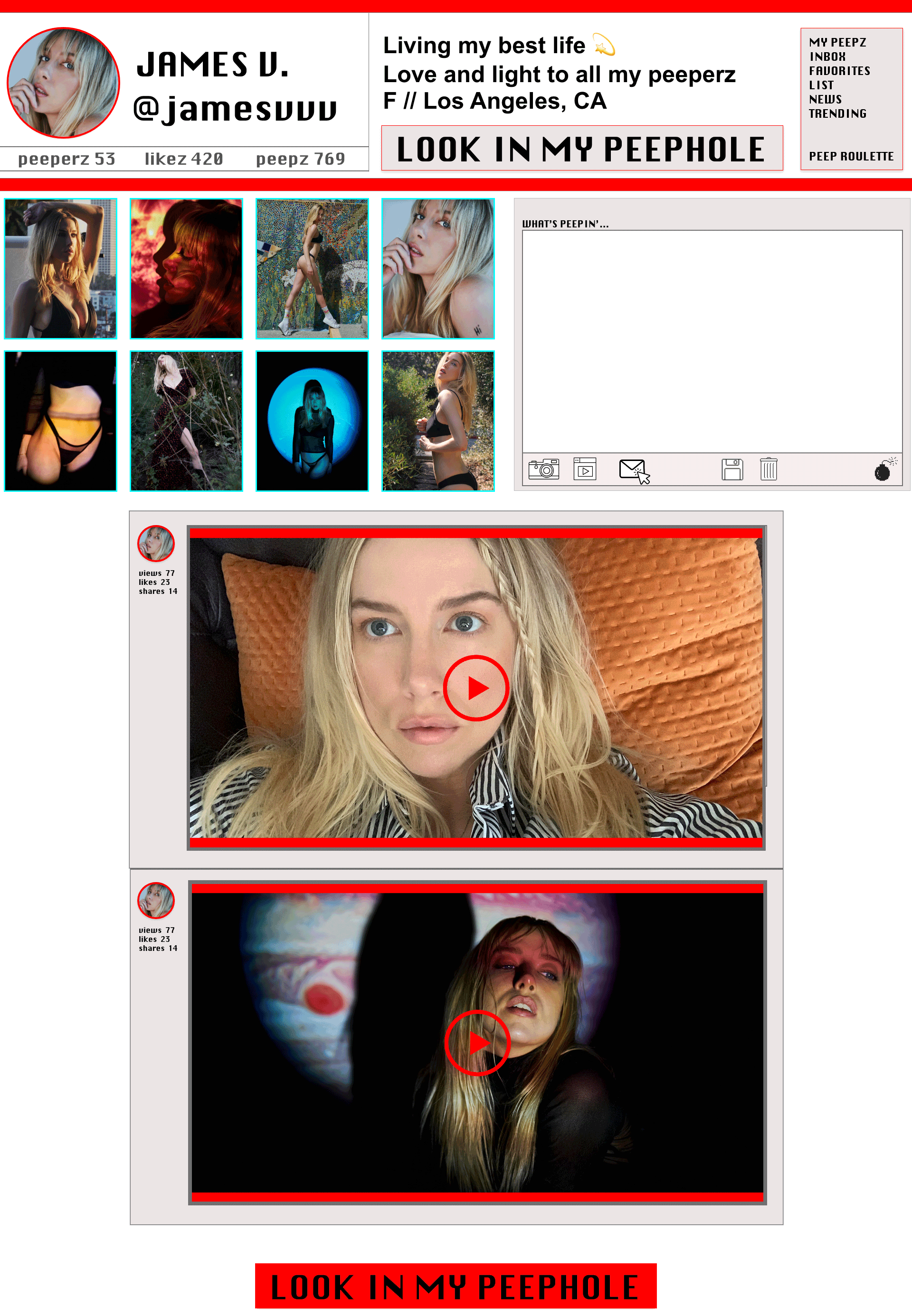Viewport: 912px width, 1316px height.
Task: Select TRENDING in the side menu
Action: pos(837,113)
